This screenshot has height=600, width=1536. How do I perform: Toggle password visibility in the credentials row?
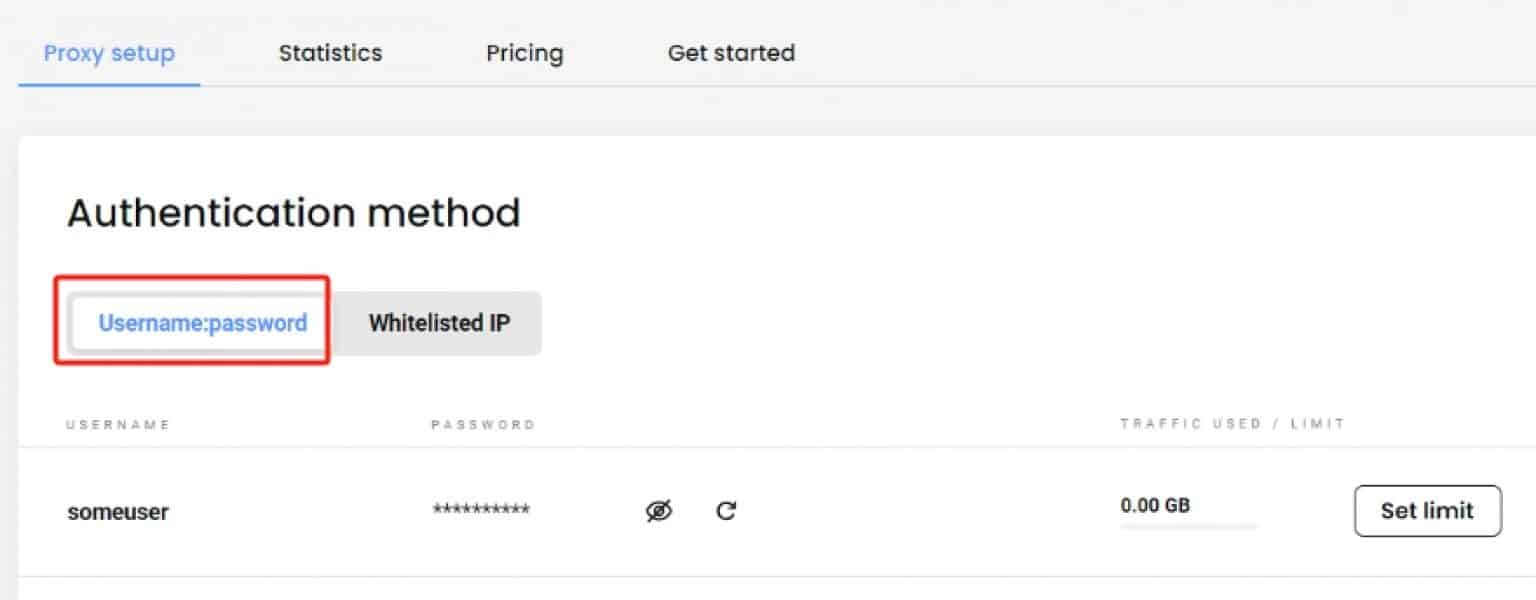659,511
